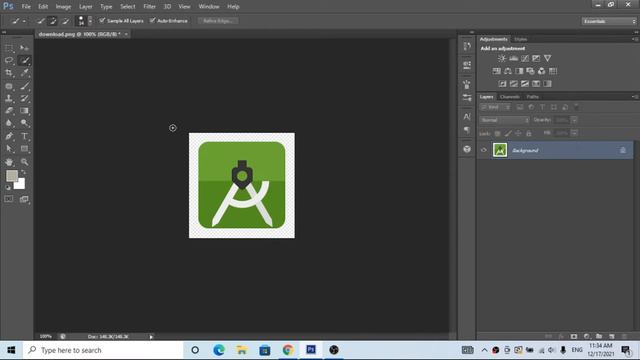Switch to the Paths tab
This screenshot has width=640, height=360.
click(533, 97)
